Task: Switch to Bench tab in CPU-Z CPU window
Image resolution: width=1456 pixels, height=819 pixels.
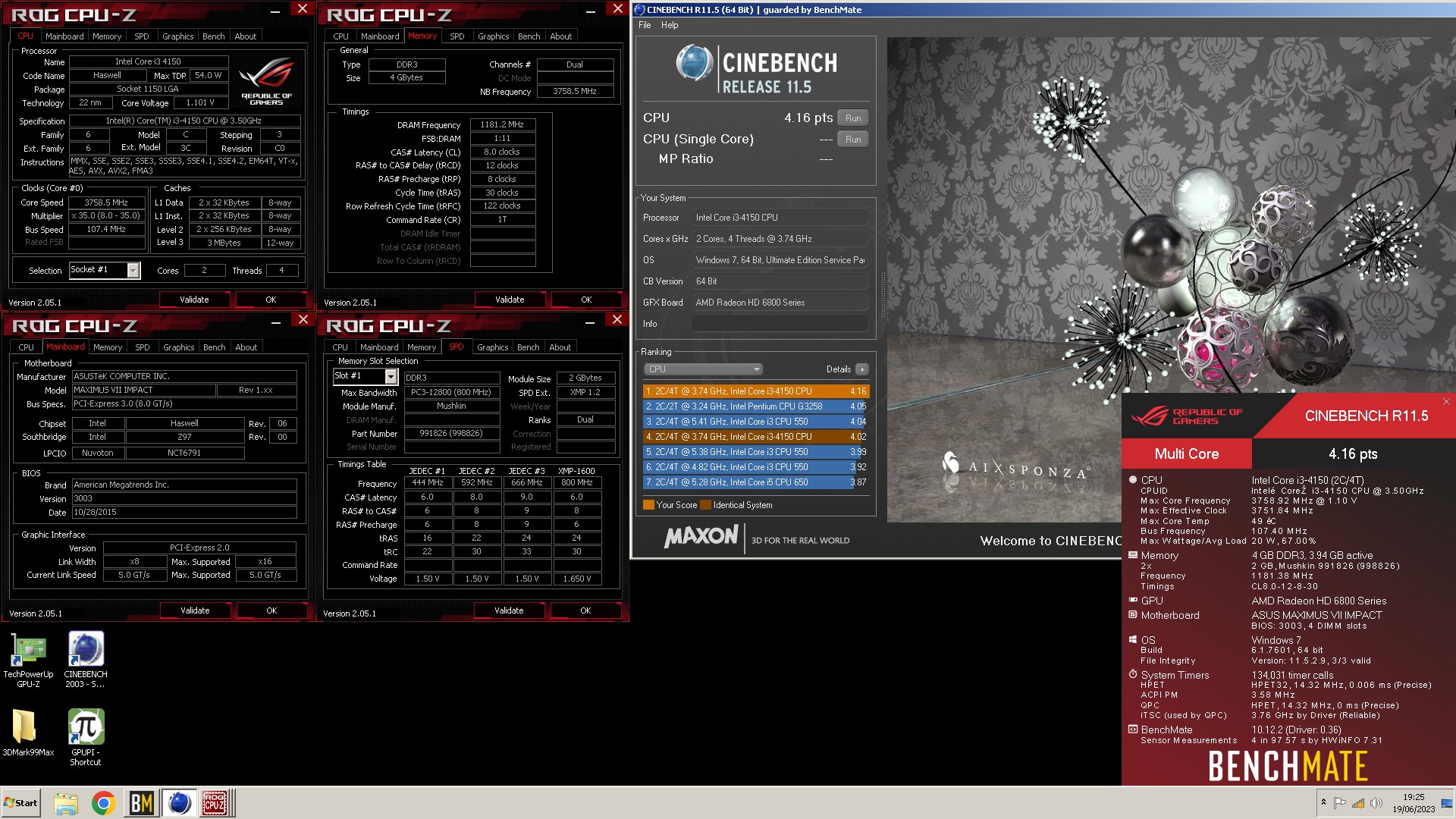Action: pos(213,36)
